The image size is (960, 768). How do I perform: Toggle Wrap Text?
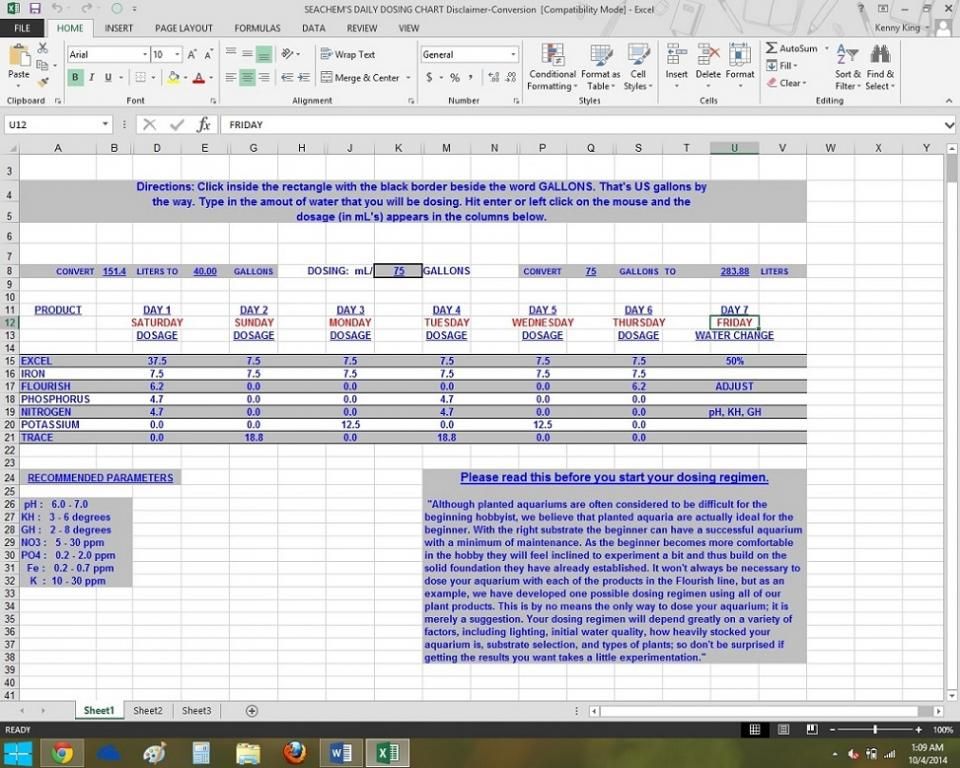point(348,55)
